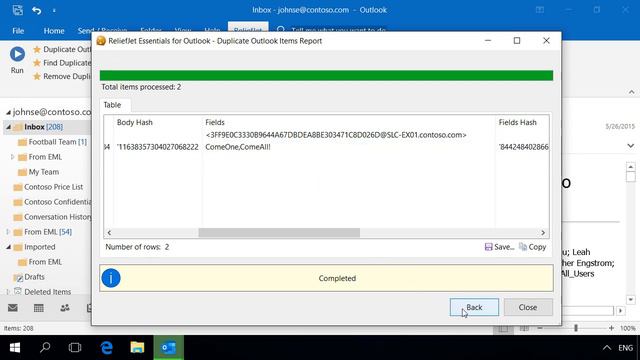Maximize the ReliefJet report dialog

coord(517,41)
